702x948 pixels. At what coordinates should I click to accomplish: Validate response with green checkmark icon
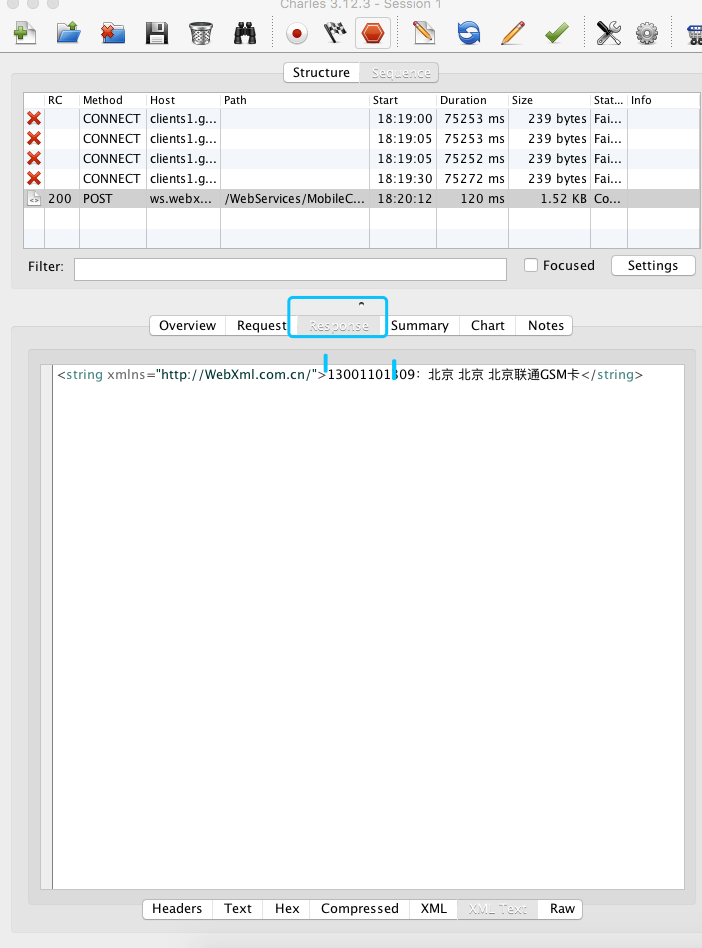(556, 33)
